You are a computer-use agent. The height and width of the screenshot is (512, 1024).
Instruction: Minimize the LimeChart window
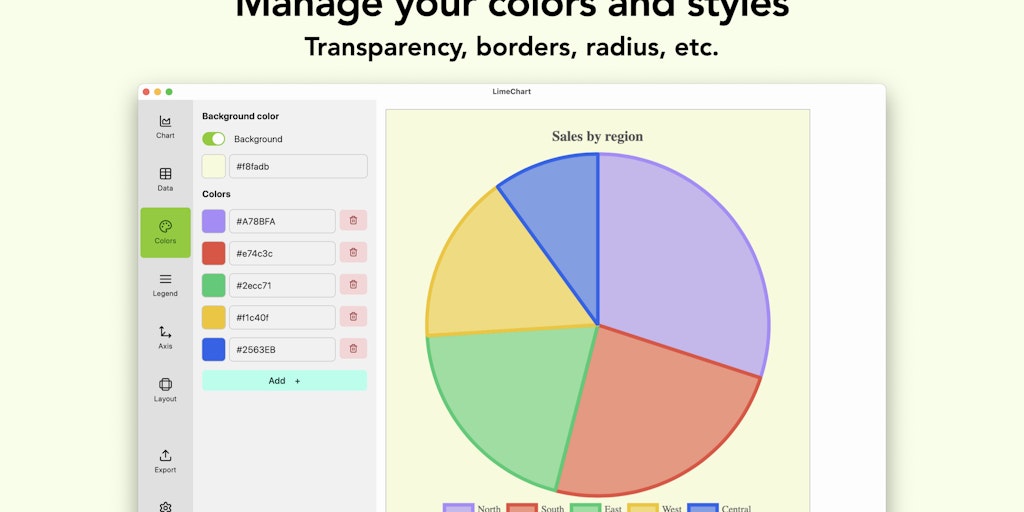point(157,91)
